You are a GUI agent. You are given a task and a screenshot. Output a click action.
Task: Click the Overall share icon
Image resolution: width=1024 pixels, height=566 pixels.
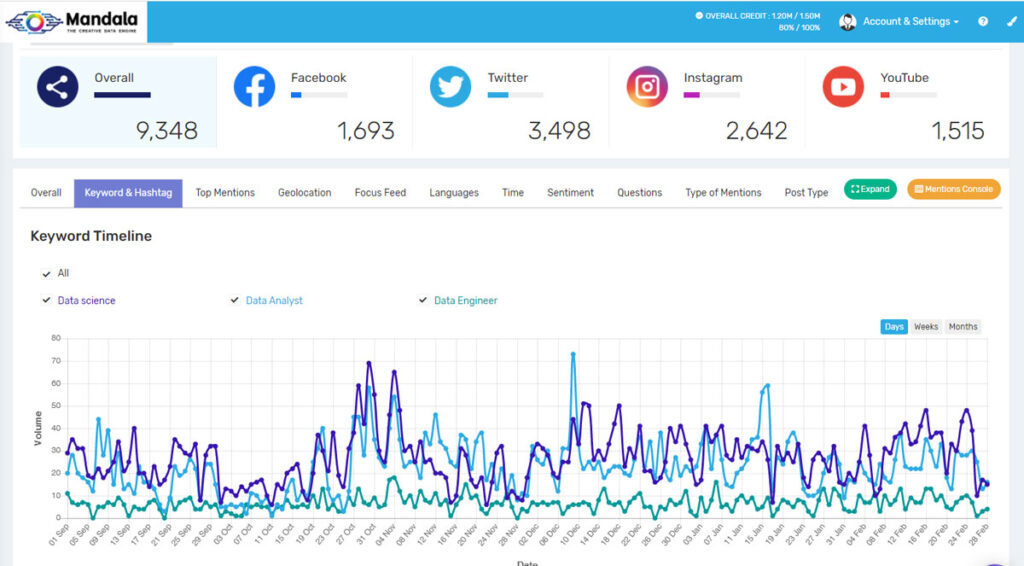pos(58,87)
